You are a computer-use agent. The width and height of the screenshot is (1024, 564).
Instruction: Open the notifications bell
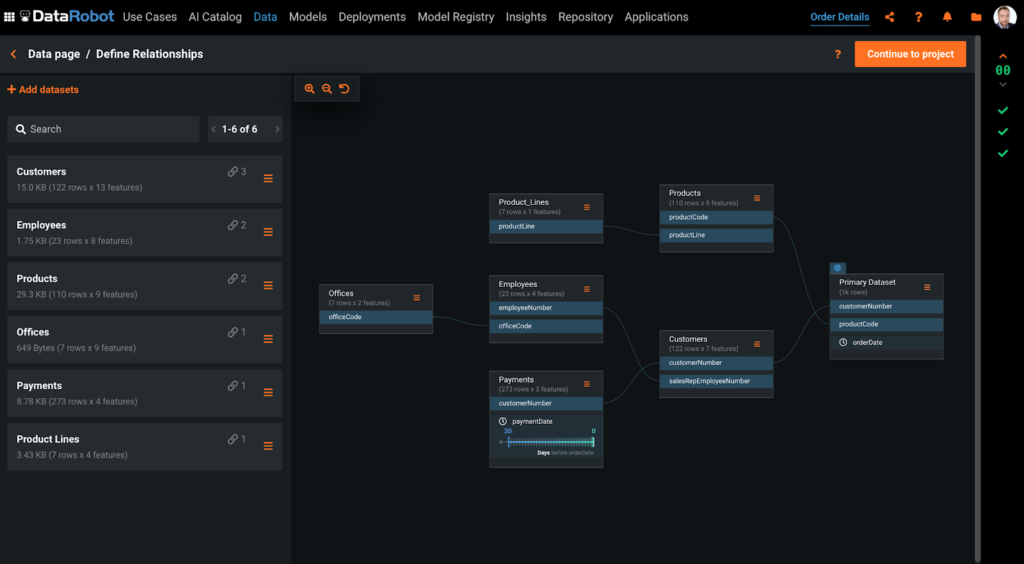[947, 17]
